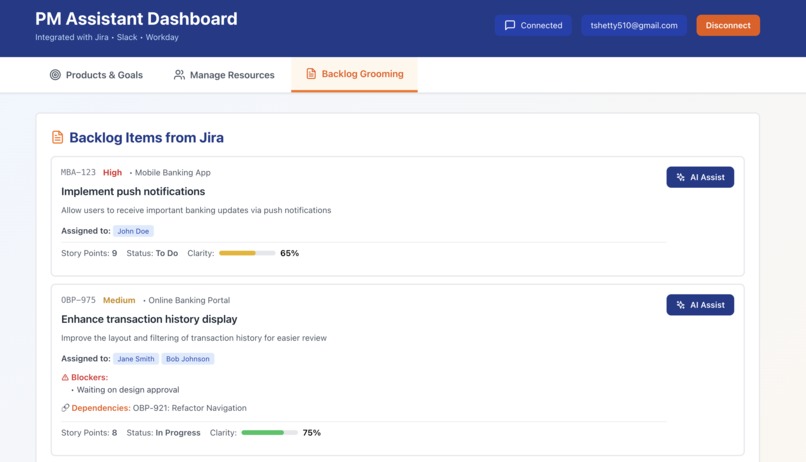Screen dimensions: 806x462
Task: Click the Jane Smith assignee chip
Action: point(136,359)
